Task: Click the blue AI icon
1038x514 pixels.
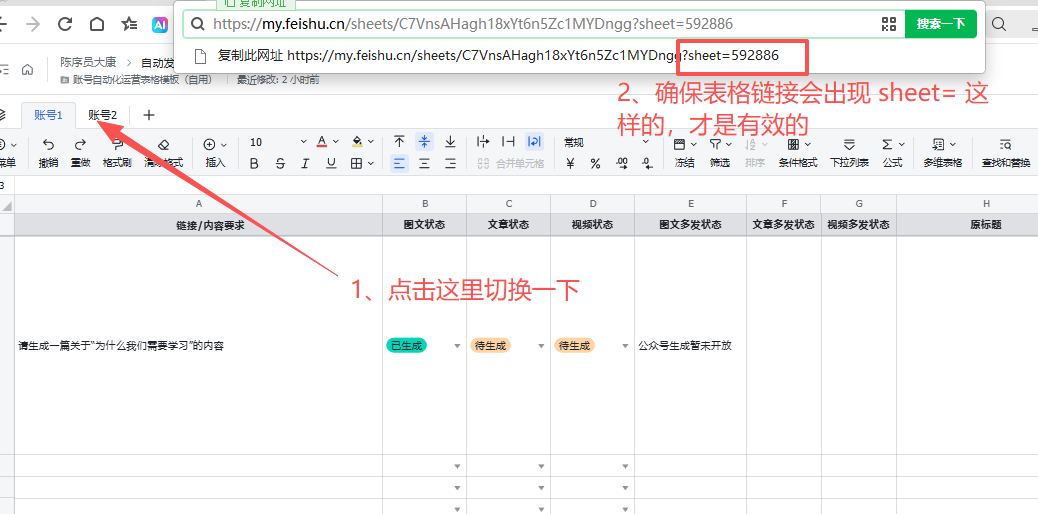Action: pos(160,25)
